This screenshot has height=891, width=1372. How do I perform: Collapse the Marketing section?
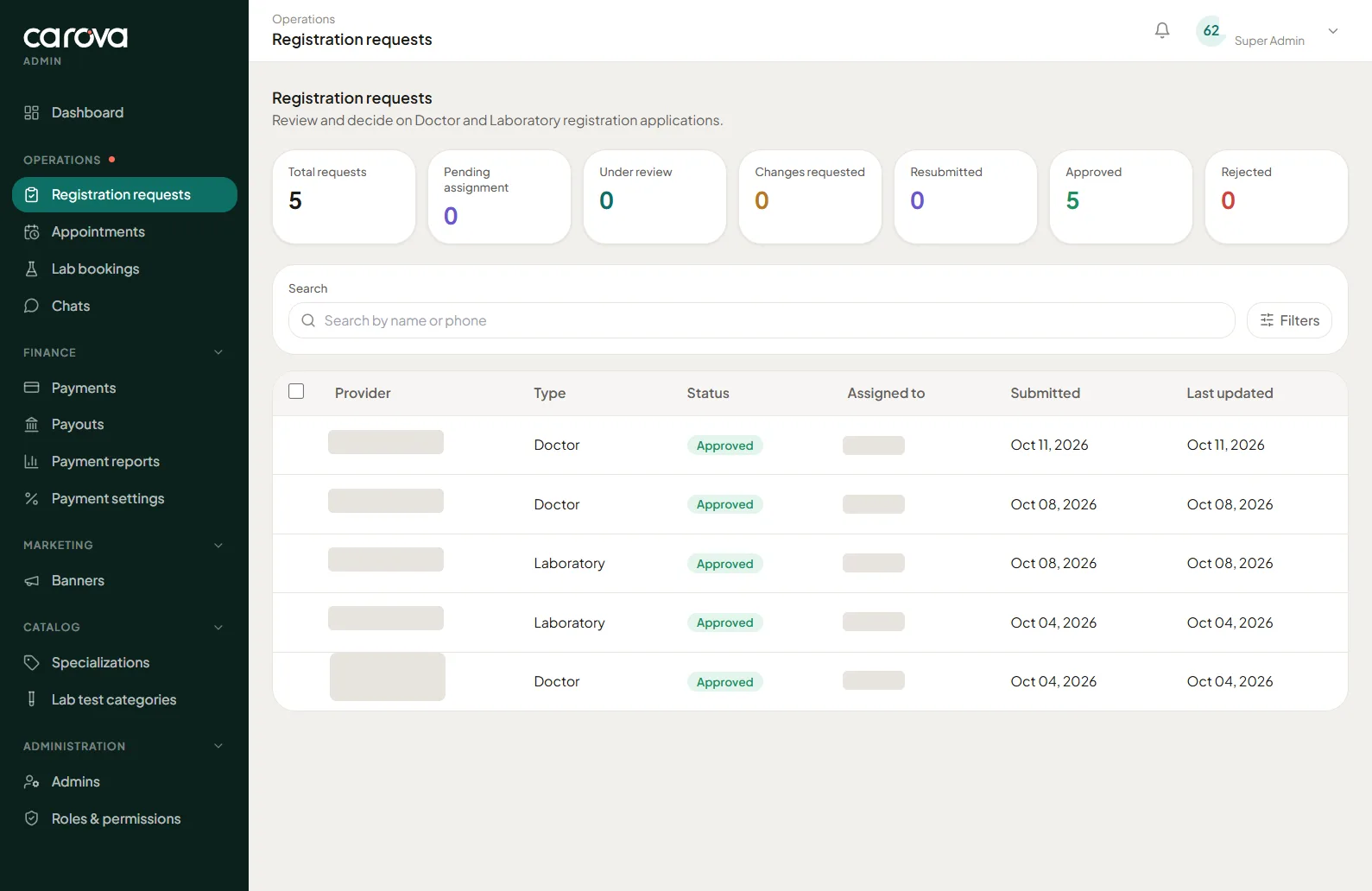tap(218, 545)
